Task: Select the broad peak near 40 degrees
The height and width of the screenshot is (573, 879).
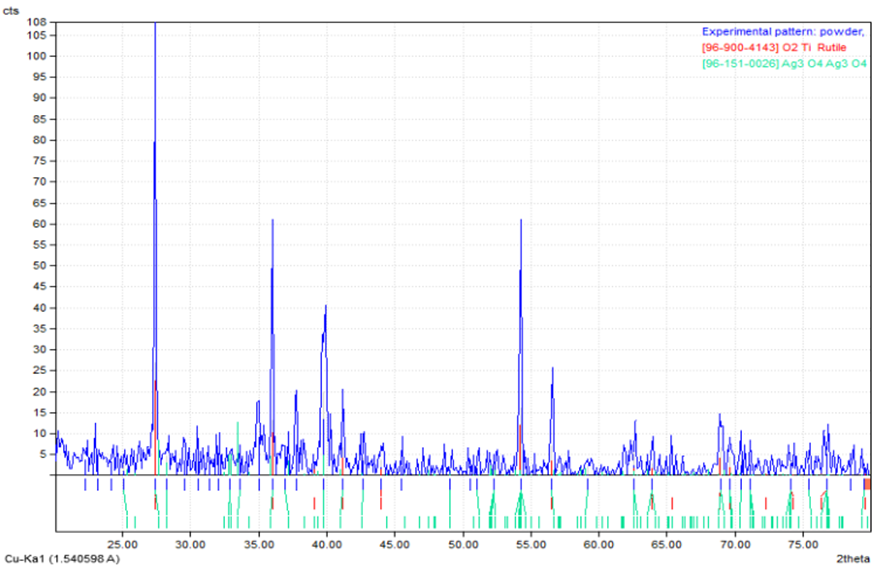Action: pyautogui.click(x=325, y=308)
